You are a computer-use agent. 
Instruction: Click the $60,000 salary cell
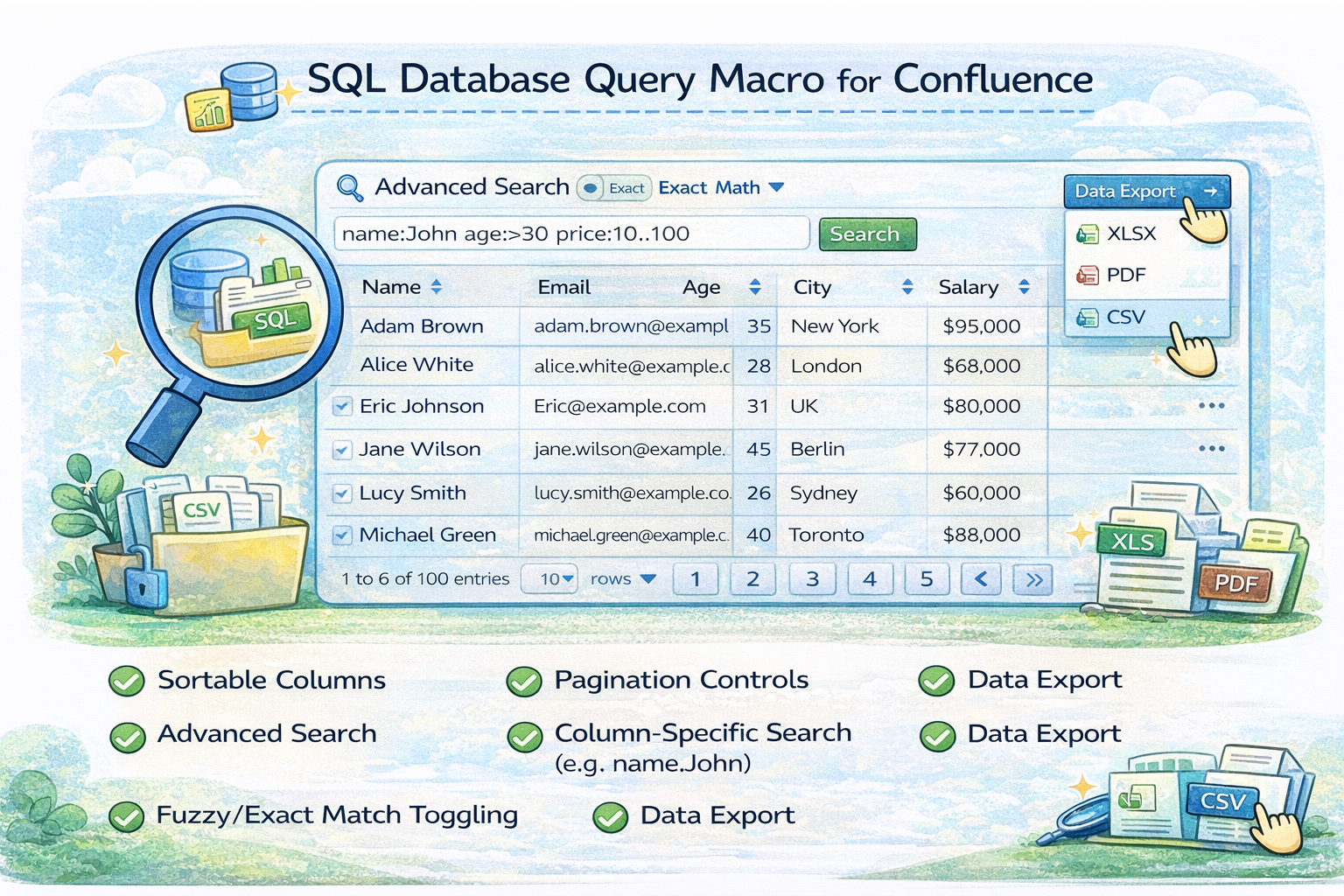tap(982, 493)
